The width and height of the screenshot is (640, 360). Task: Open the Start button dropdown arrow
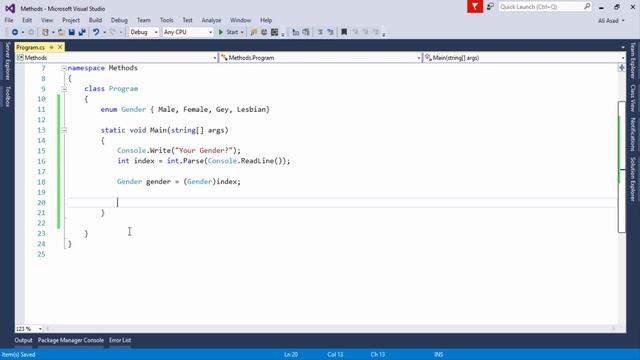tap(242, 32)
